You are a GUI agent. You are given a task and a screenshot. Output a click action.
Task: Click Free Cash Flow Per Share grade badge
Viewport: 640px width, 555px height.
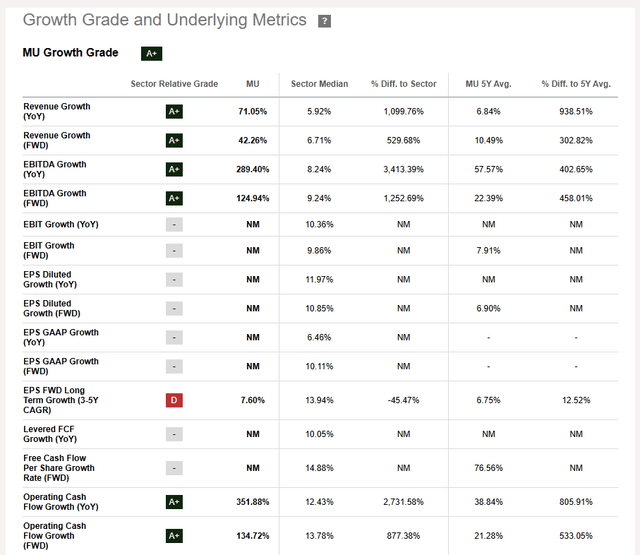(174, 468)
